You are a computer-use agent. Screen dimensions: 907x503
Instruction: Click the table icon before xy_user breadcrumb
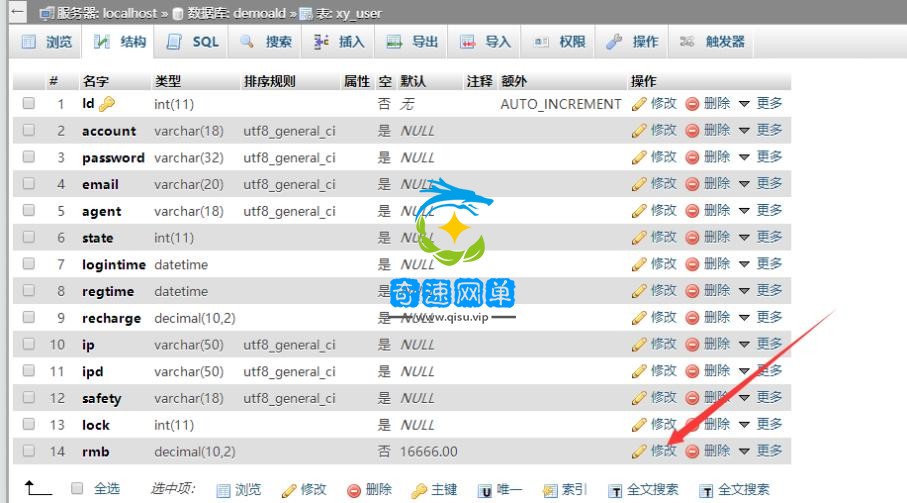305,13
